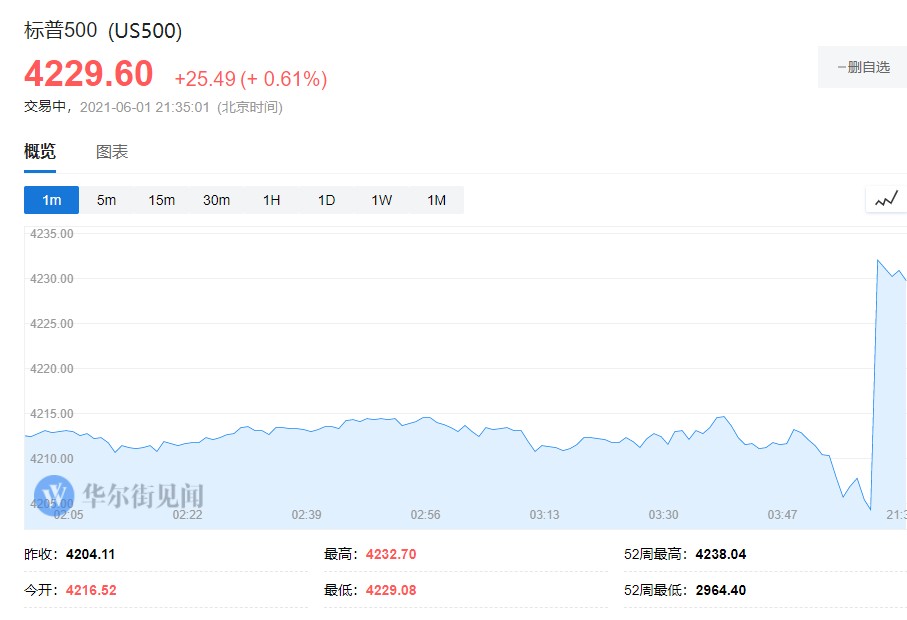Switch chart to 1M interval
Screen dimensions: 907x620
[x=436, y=200]
